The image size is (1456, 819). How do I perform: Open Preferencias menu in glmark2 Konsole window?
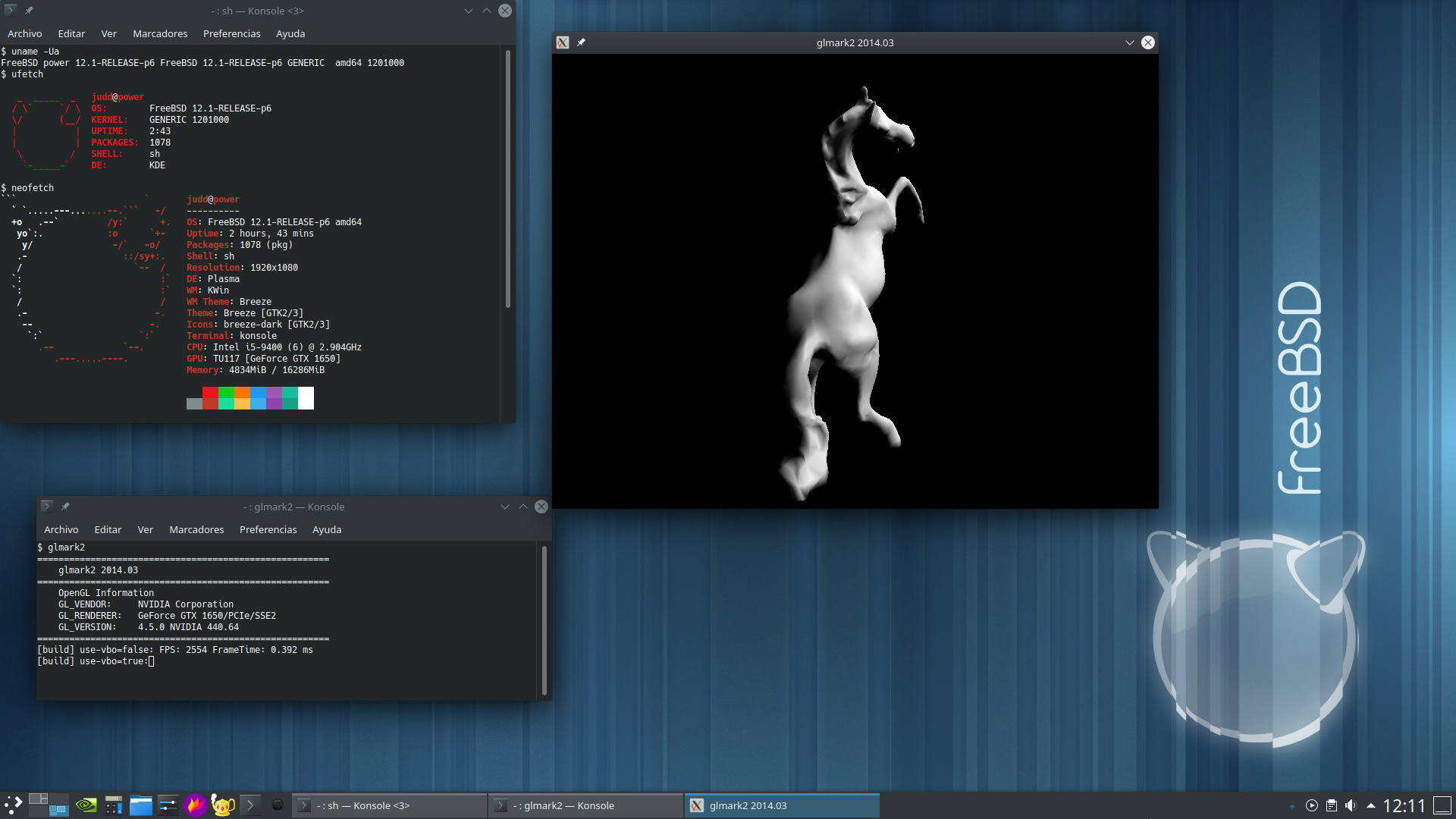click(268, 530)
